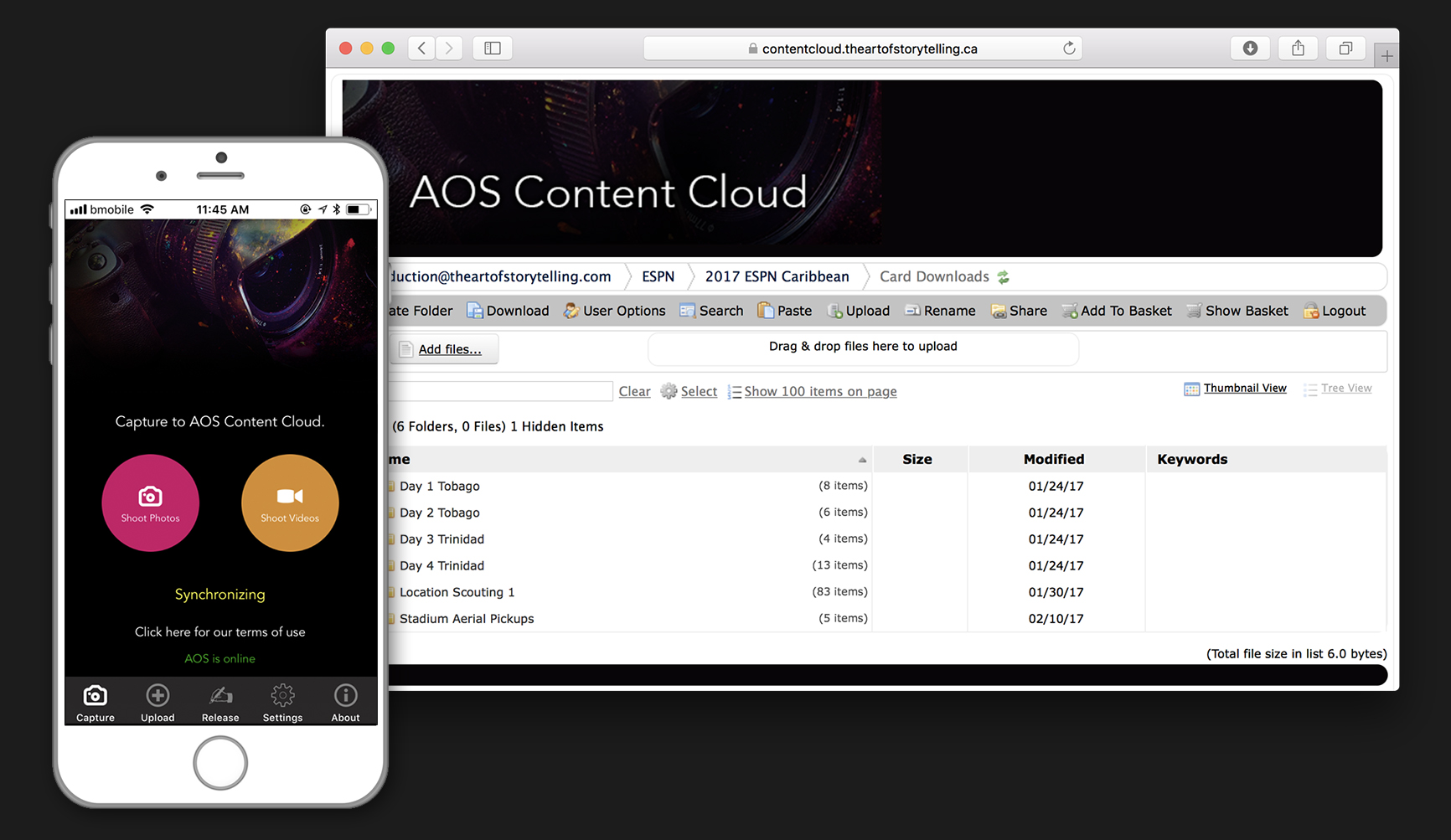Click Add To Basket in toolbar
Viewport: 1451px width, 840px height.
pos(1117,311)
